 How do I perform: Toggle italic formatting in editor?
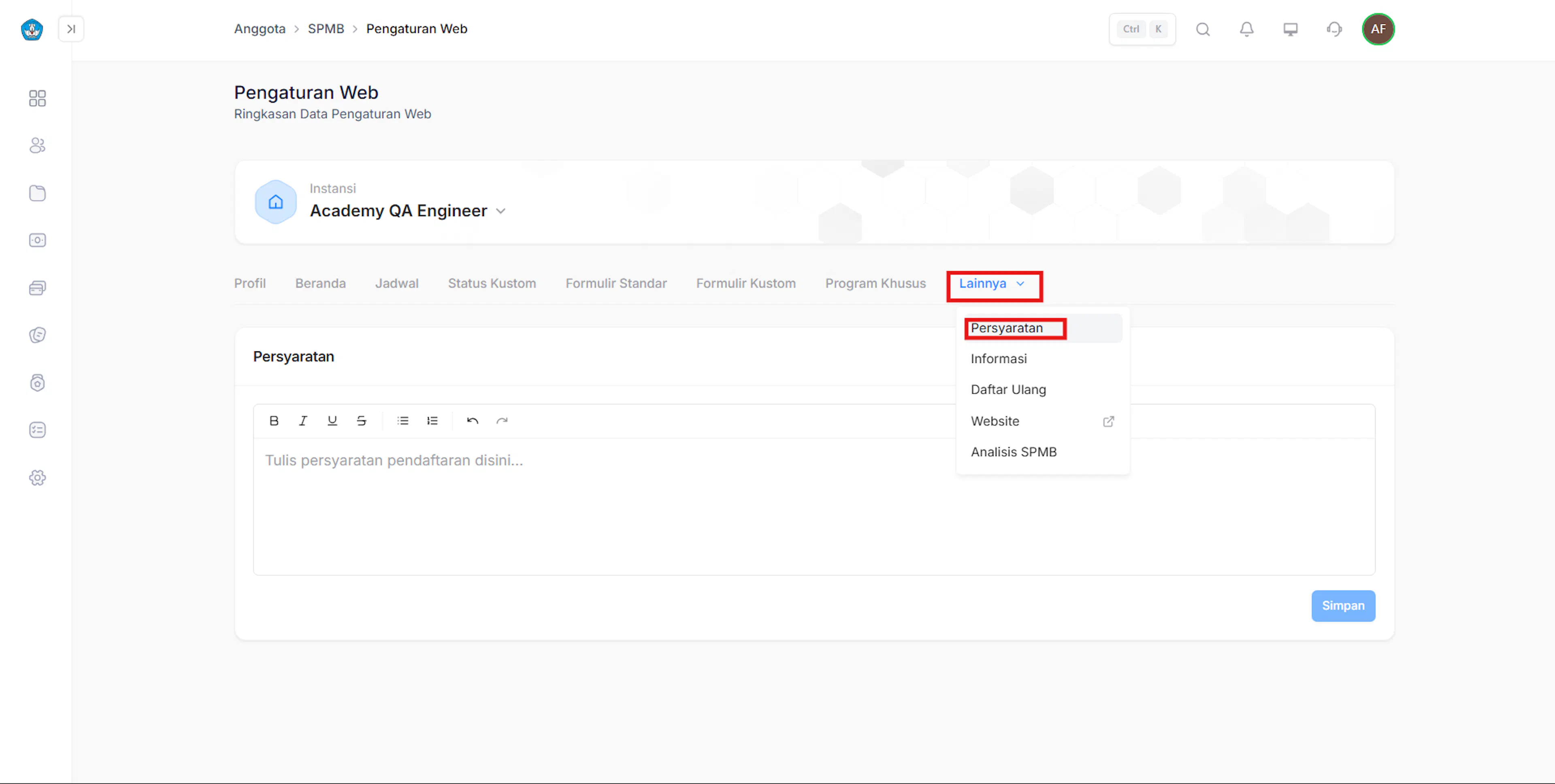[303, 421]
